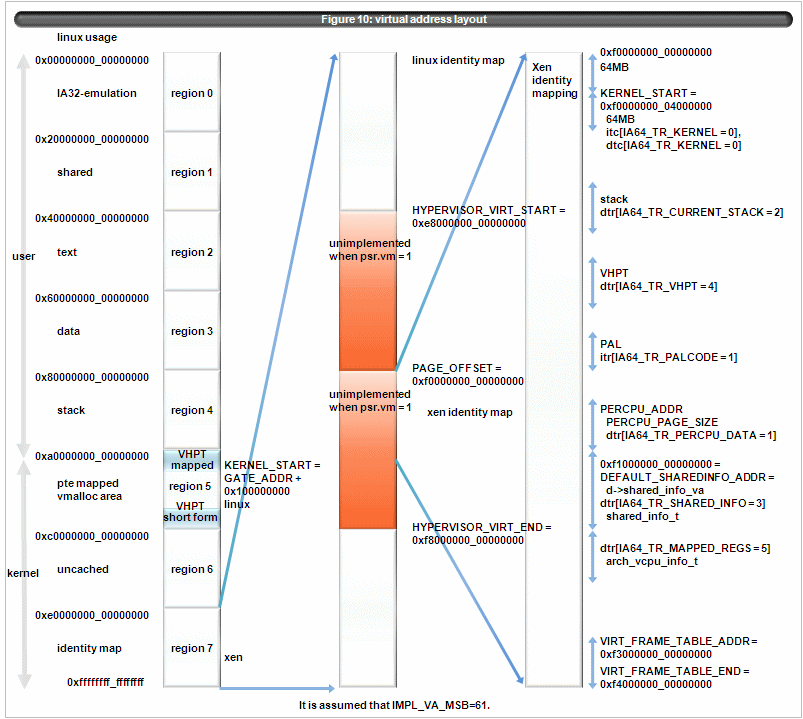The image size is (803, 719).
Task: Select the "Xen identity mapping" column label
Action: (x=555, y=80)
